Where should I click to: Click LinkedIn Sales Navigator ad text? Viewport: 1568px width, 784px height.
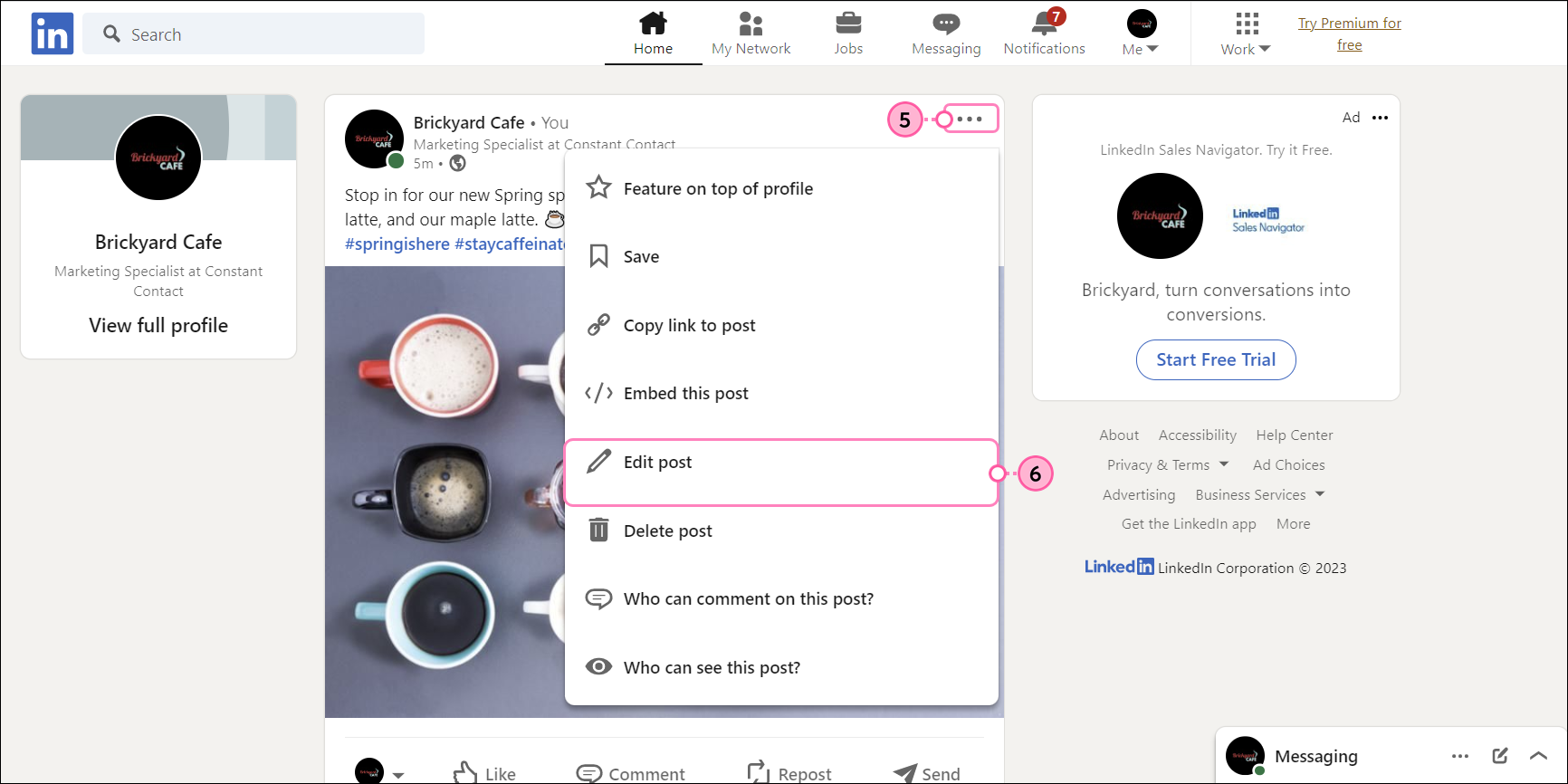(1216, 149)
